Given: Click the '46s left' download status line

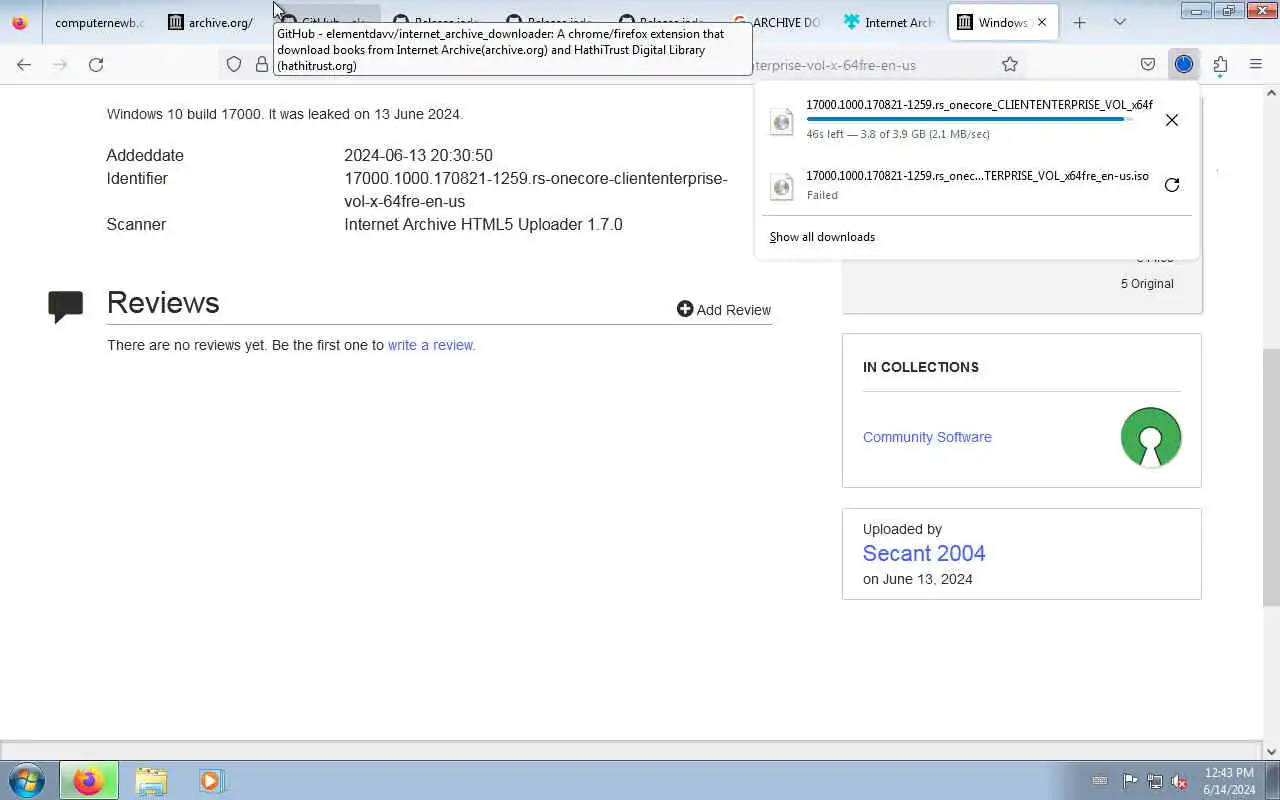Looking at the screenshot, I should click(898, 134).
